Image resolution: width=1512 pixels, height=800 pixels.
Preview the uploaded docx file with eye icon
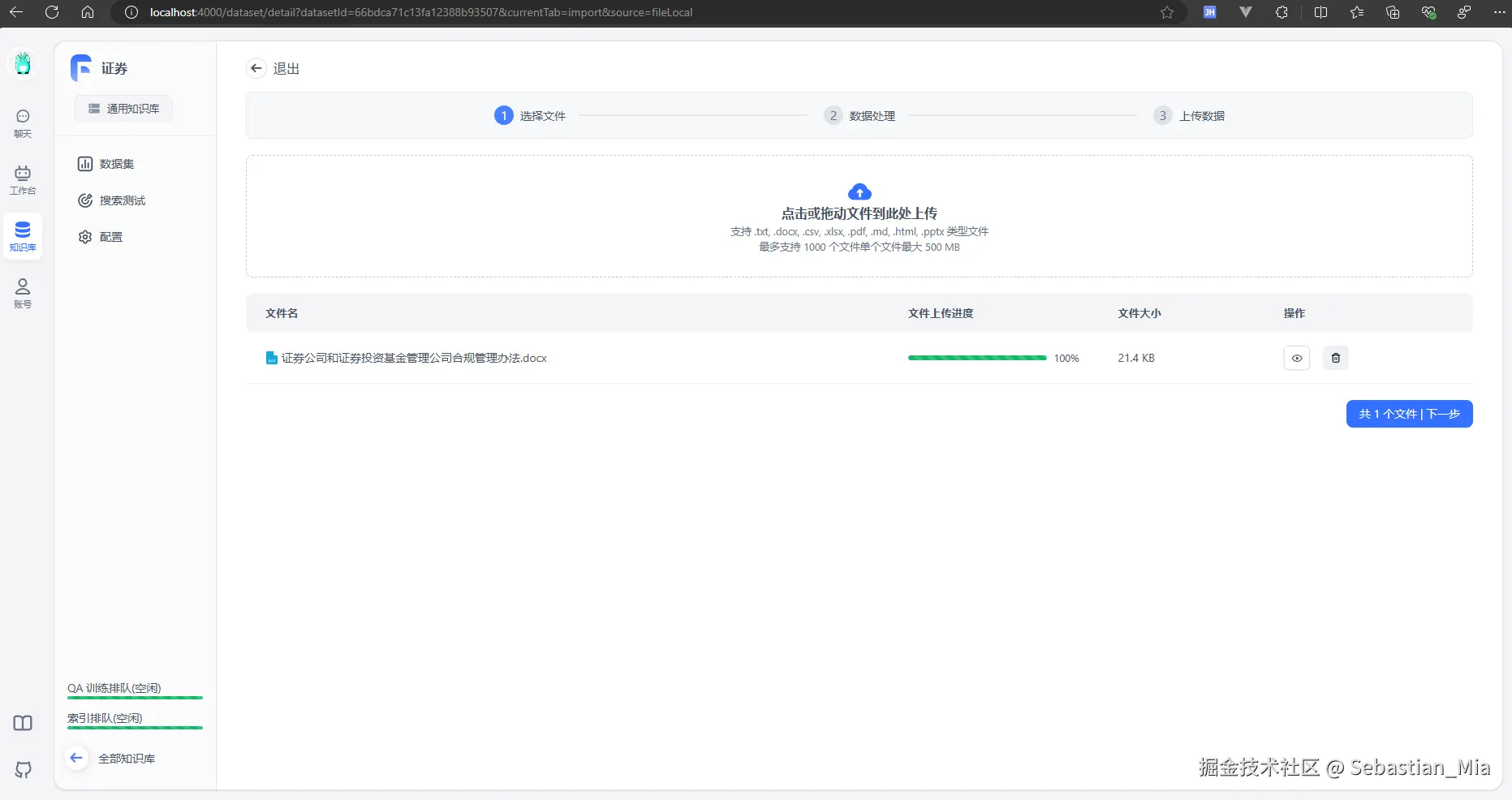(x=1297, y=358)
